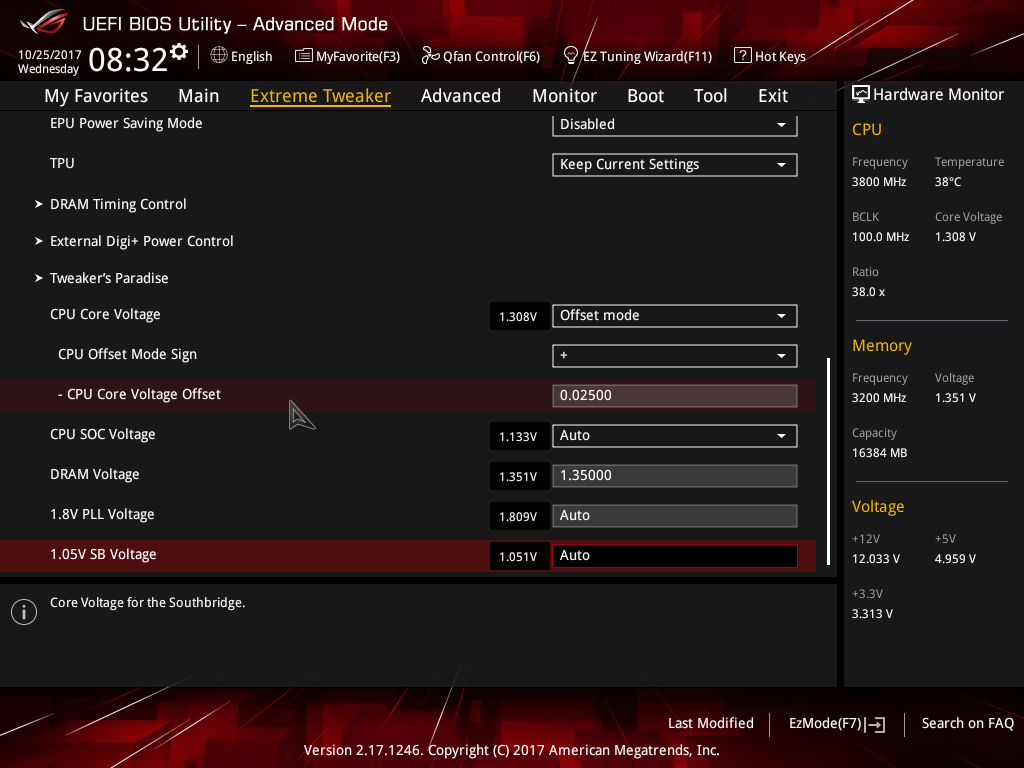Click the 1.05V SB Voltage Auto field
Screen dimensions: 1024x768
(675, 556)
